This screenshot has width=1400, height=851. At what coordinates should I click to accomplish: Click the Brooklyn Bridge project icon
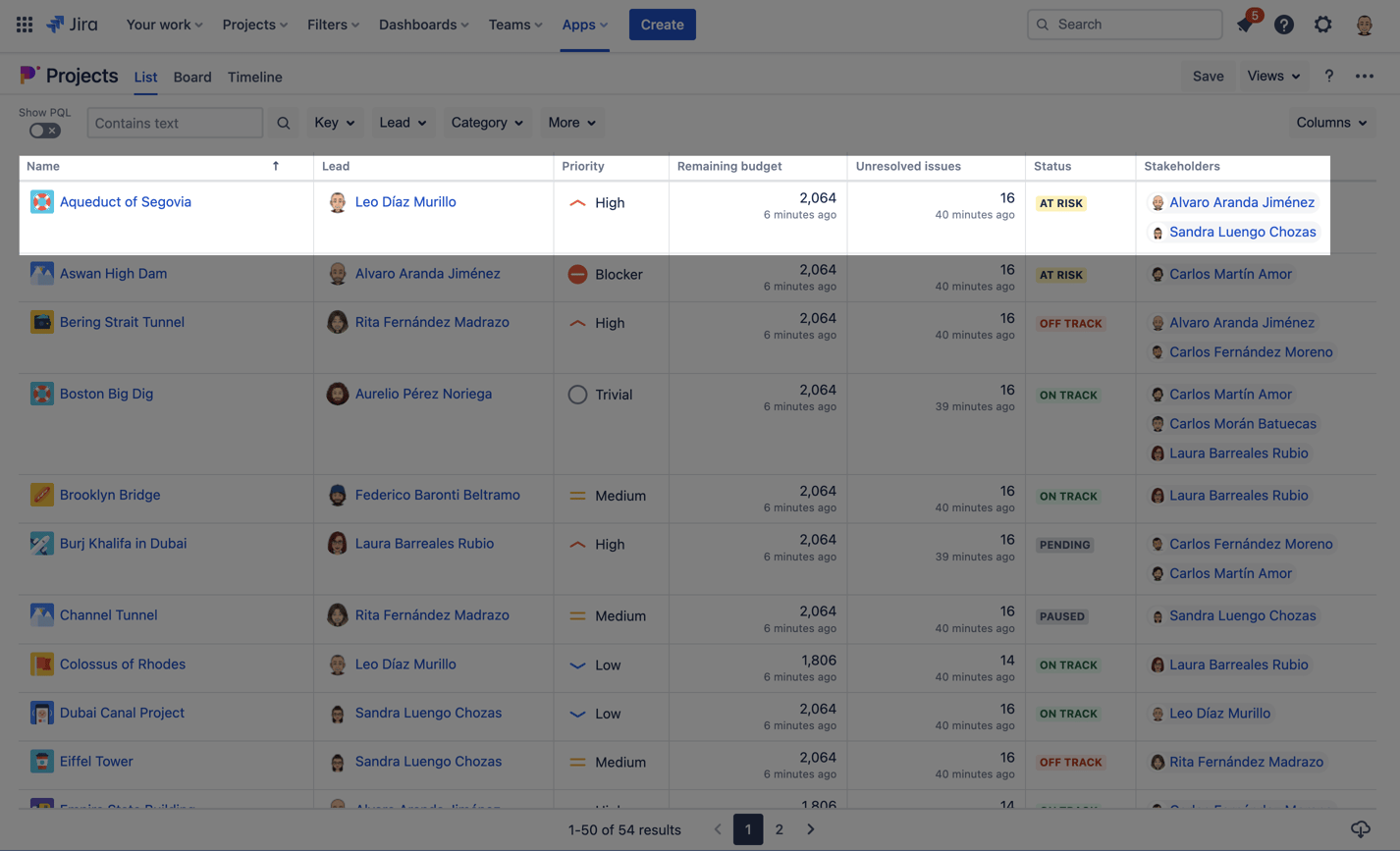[x=41, y=495]
